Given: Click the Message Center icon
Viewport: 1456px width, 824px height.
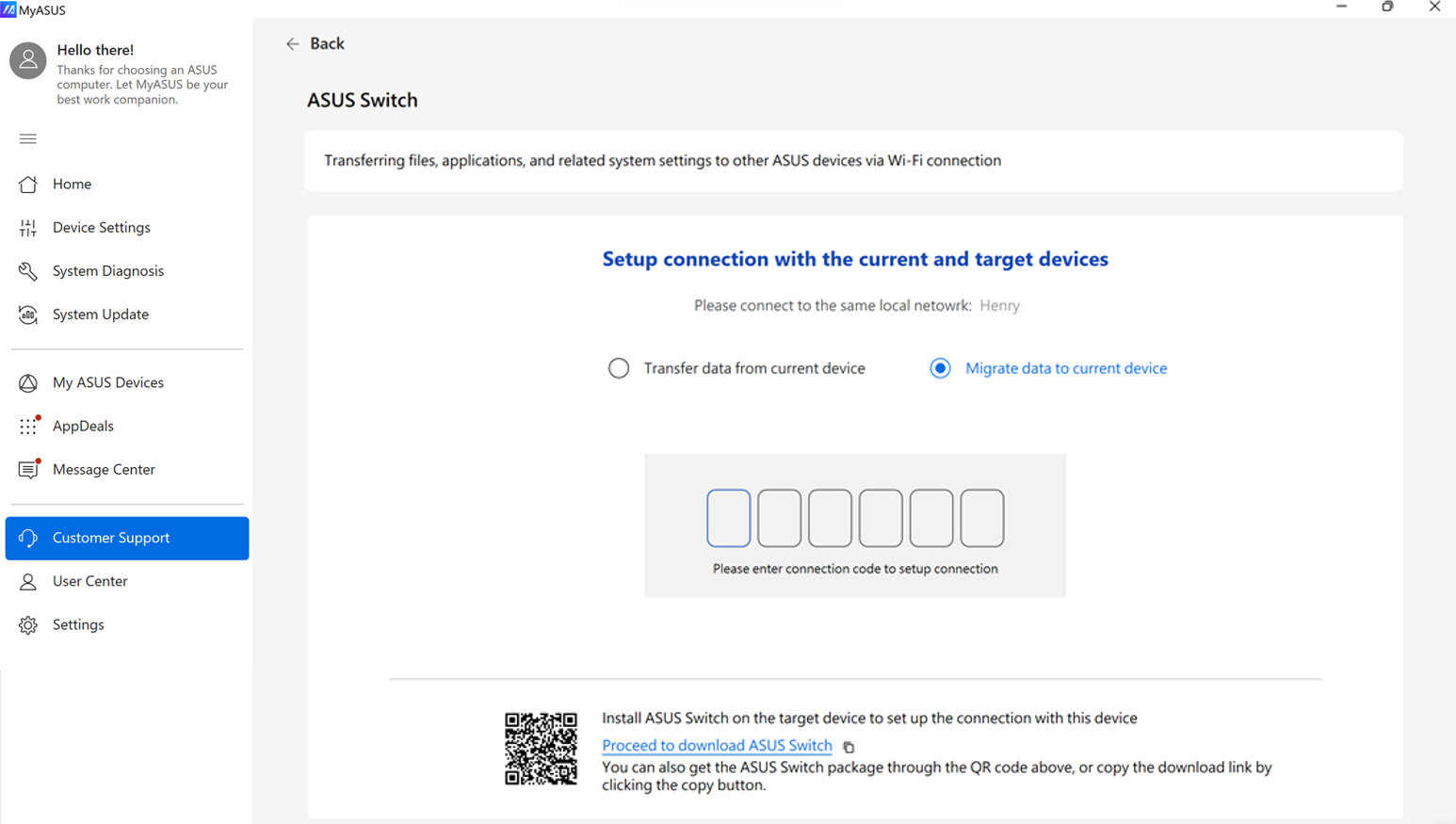Looking at the screenshot, I should [x=28, y=470].
